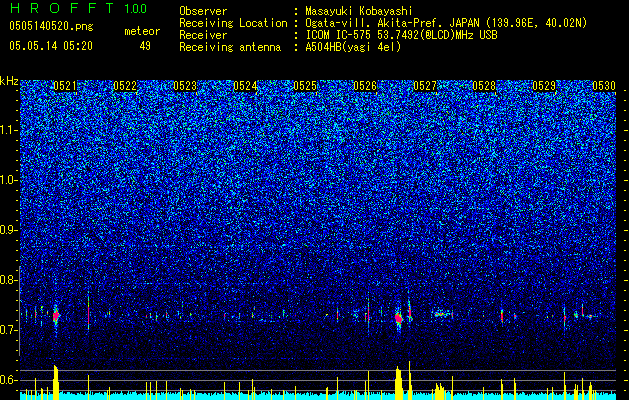Image resolution: width=629 pixels, height=400 pixels.
Task: Click the 0524 time marker
Action: pyautogui.click(x=245, y=86)
